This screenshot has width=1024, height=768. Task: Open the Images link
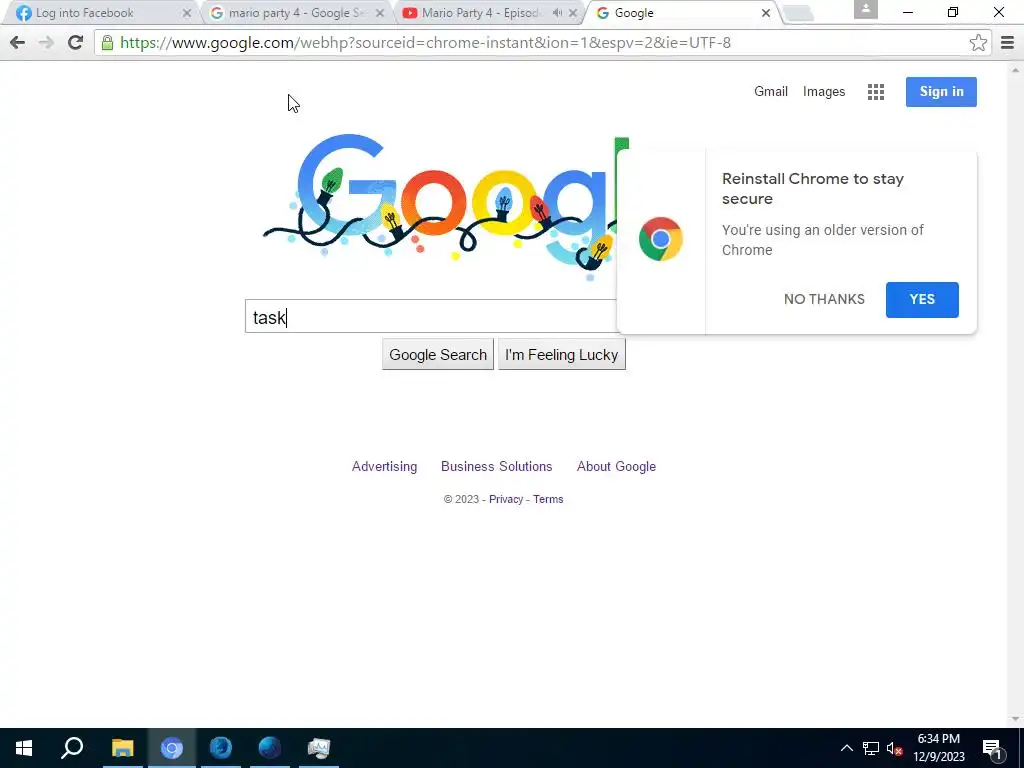tap(824, 92)
